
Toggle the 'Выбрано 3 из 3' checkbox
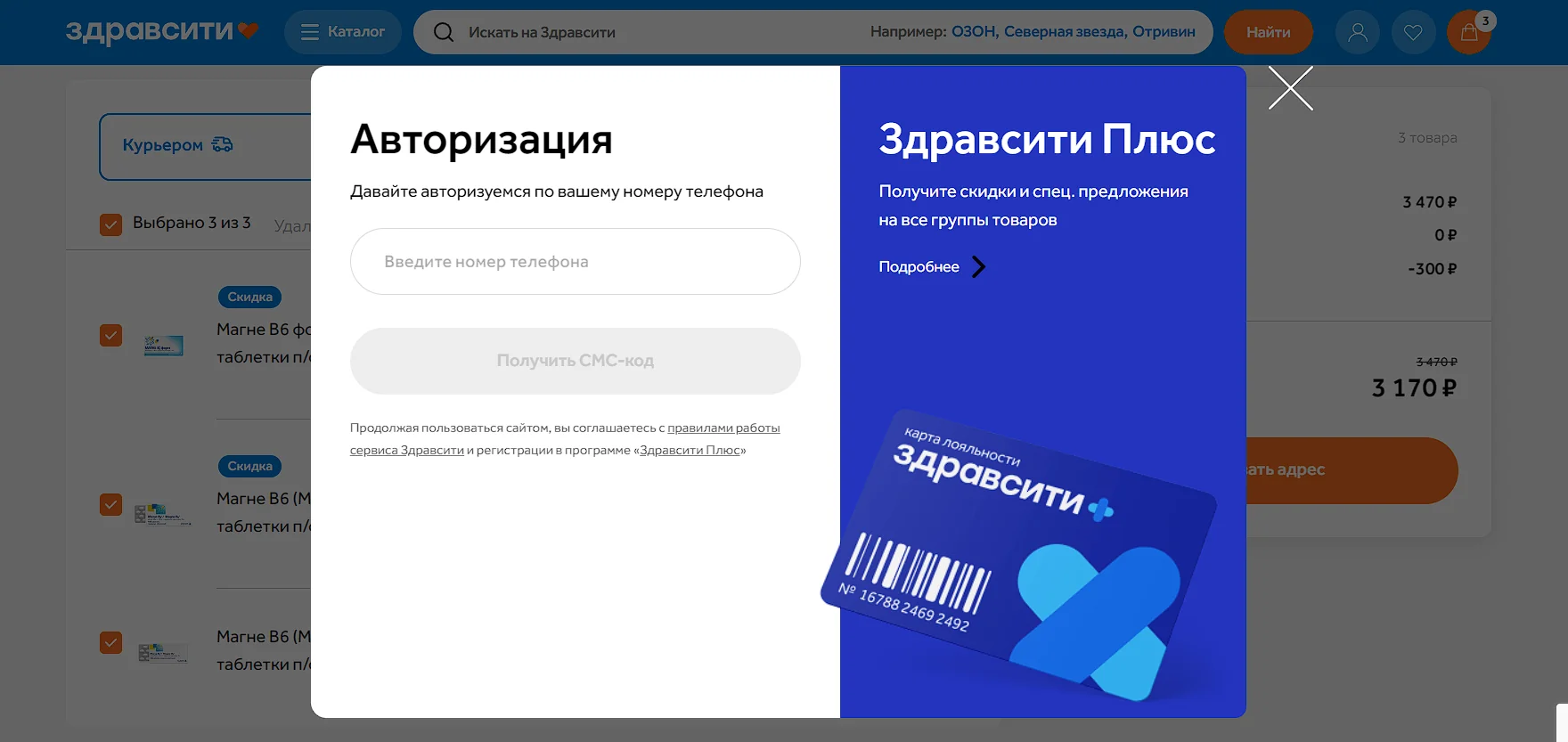pos(110,224)
